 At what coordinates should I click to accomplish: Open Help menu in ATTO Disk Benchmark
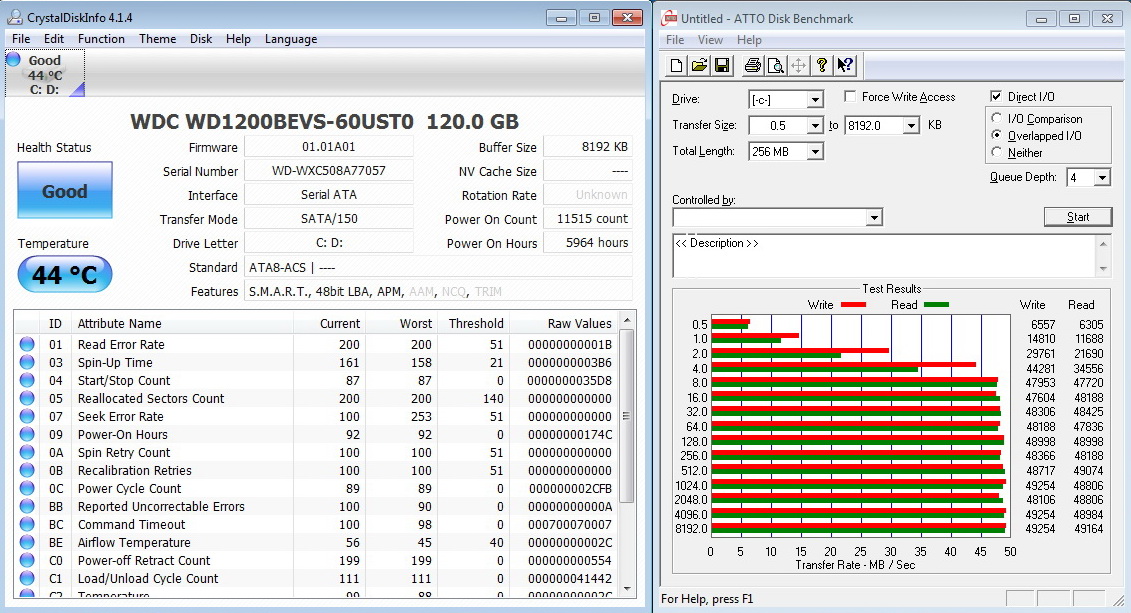click(x=749, y=40)
